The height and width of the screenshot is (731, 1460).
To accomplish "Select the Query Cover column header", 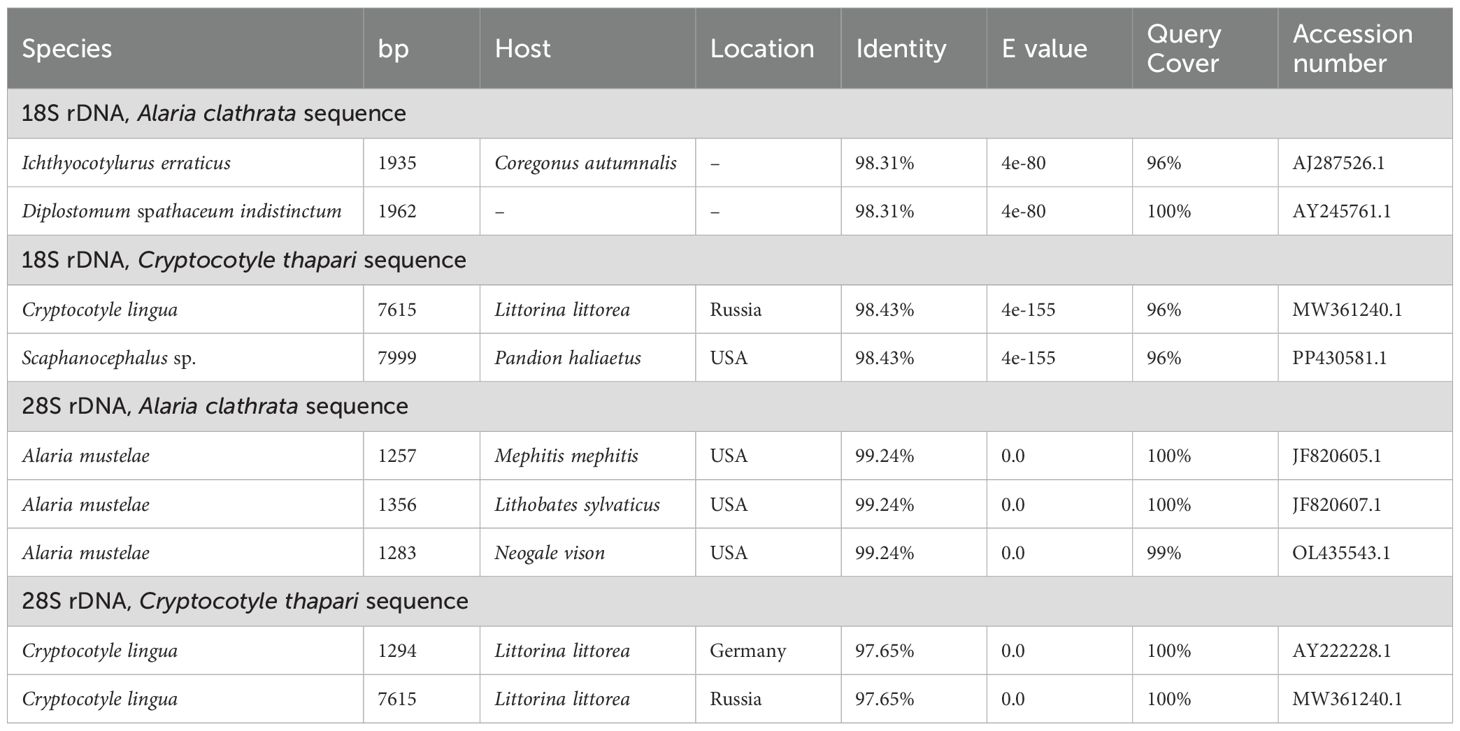I will (1184, 49).
